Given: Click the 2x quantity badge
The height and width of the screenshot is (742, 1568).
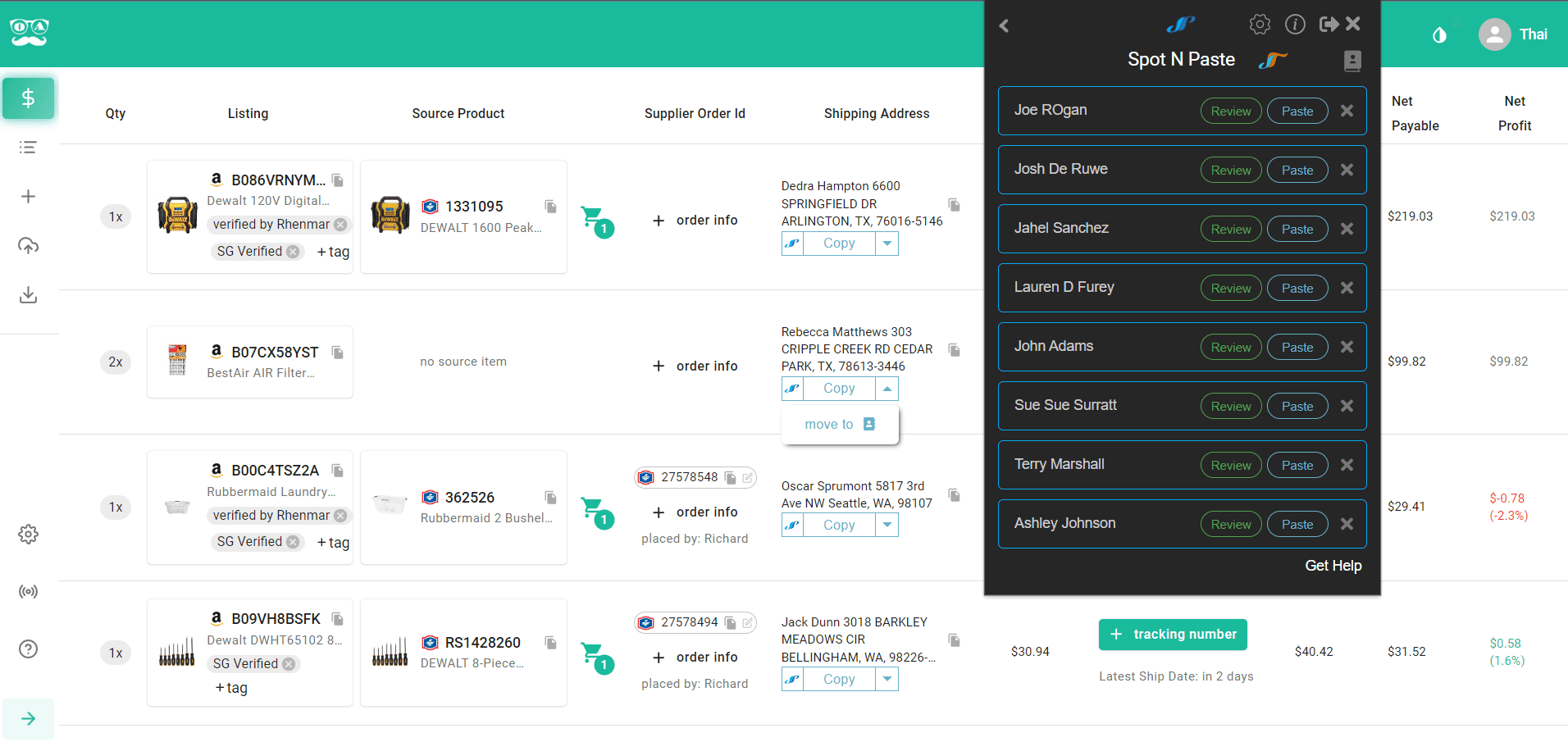Looking at the screenshot, I should 116,362.
